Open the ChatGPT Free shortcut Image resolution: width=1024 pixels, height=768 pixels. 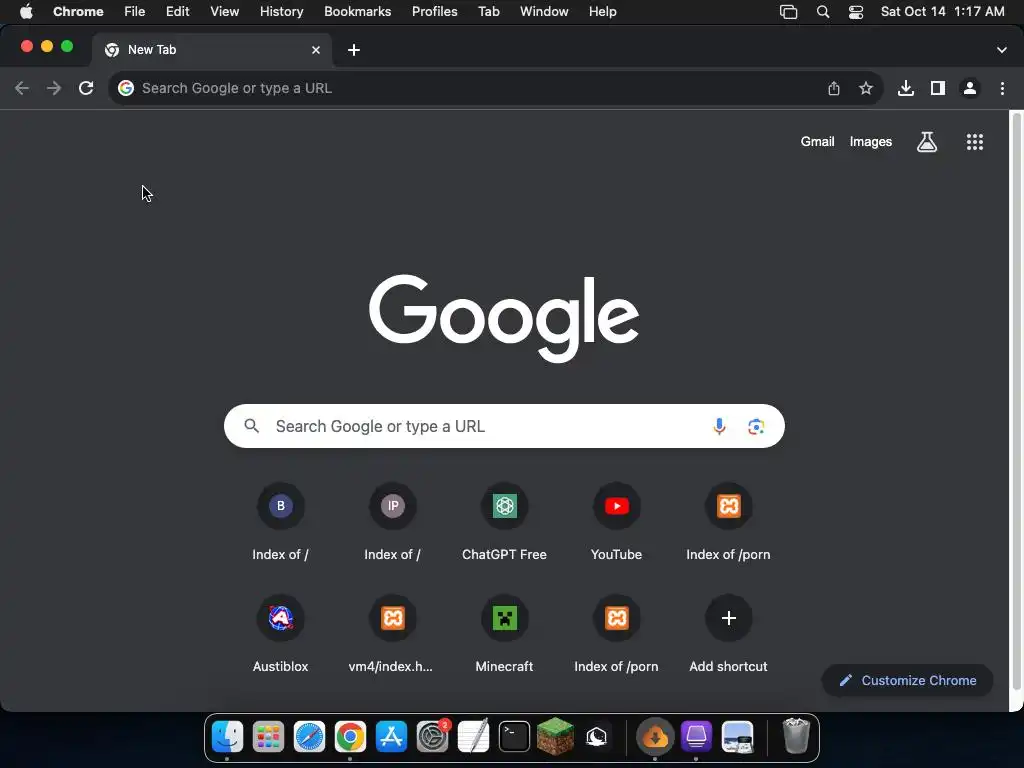pyautogui.click(x=504, y=522)
